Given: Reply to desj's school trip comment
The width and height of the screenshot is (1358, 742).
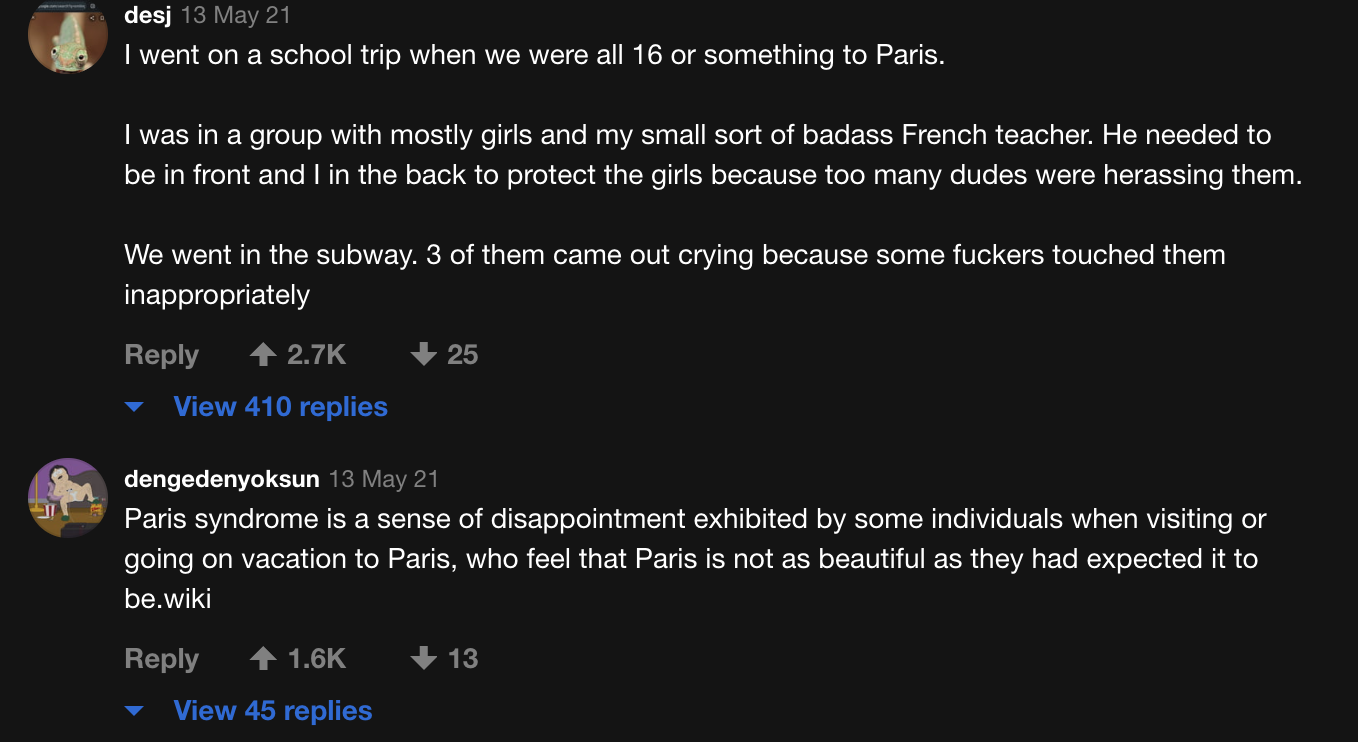Looking at the screenshot, I should click(x=161, y=355).
